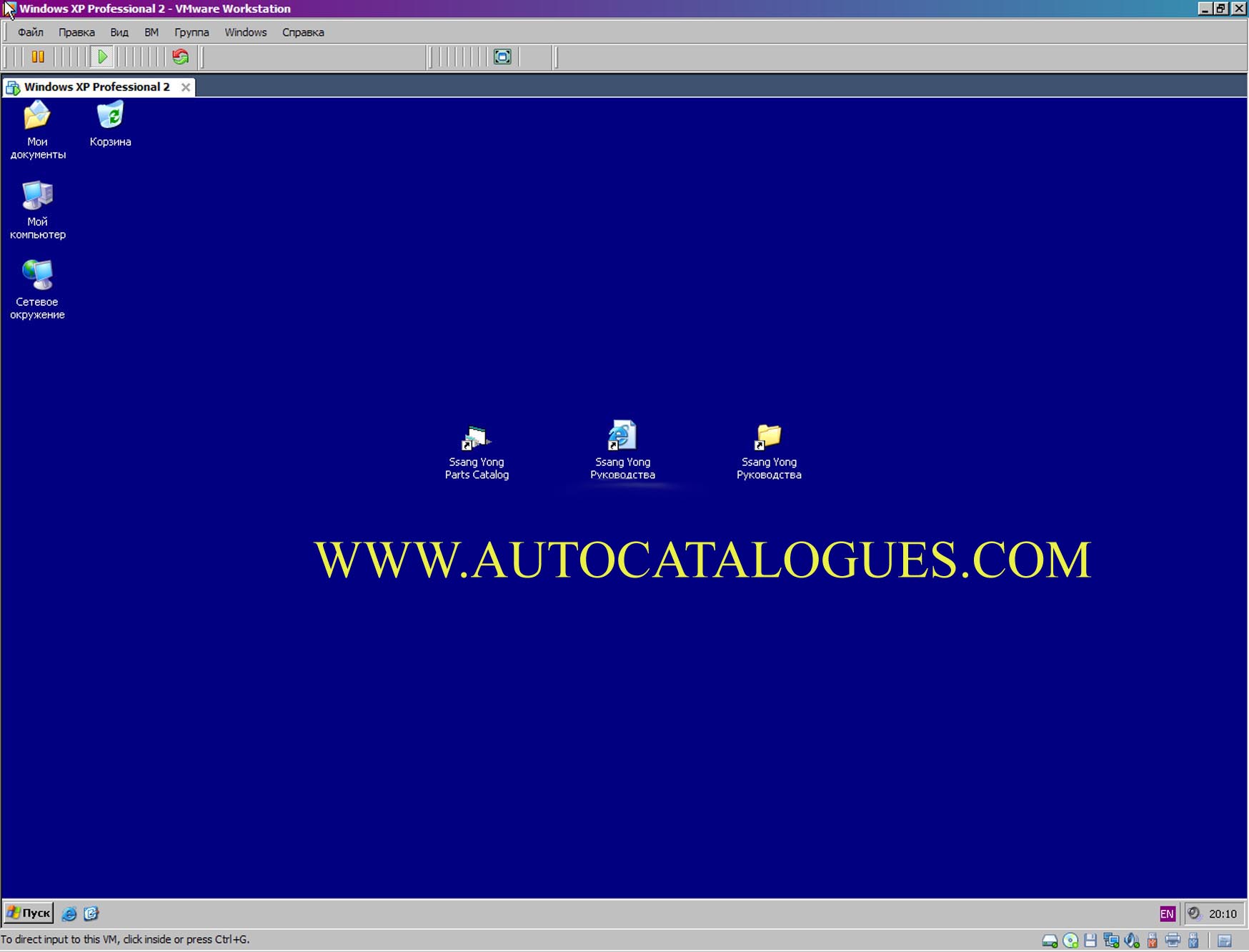Click the red-green Reset VM icon
Screen dimensions: 1249x952
[x=180, y=56]
